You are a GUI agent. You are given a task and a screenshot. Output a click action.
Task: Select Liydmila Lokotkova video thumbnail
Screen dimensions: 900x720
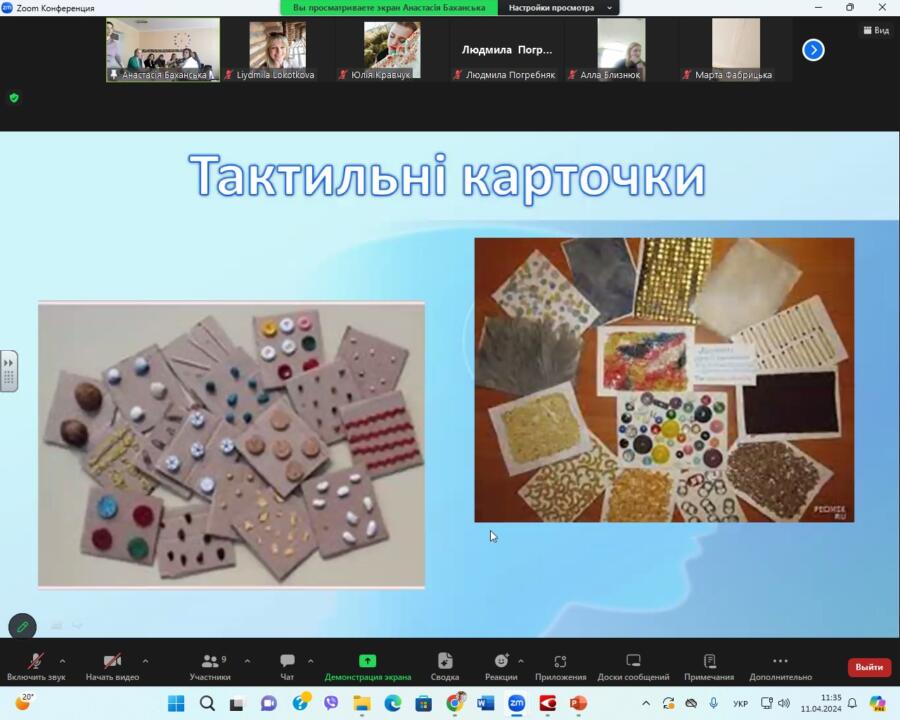tap(277, 50)
